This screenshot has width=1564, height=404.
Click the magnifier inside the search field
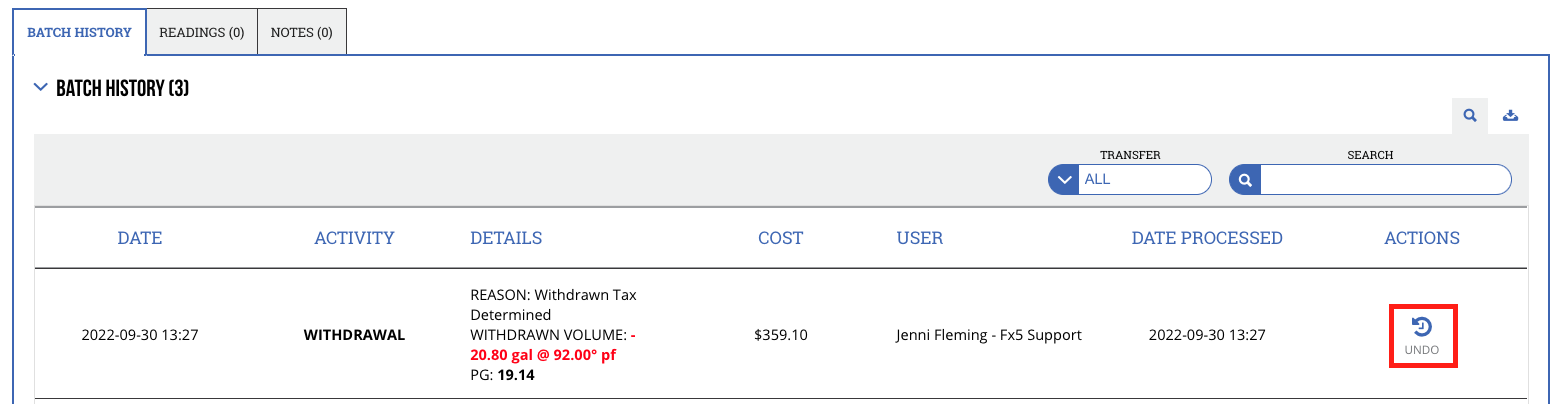[1245, 180]
